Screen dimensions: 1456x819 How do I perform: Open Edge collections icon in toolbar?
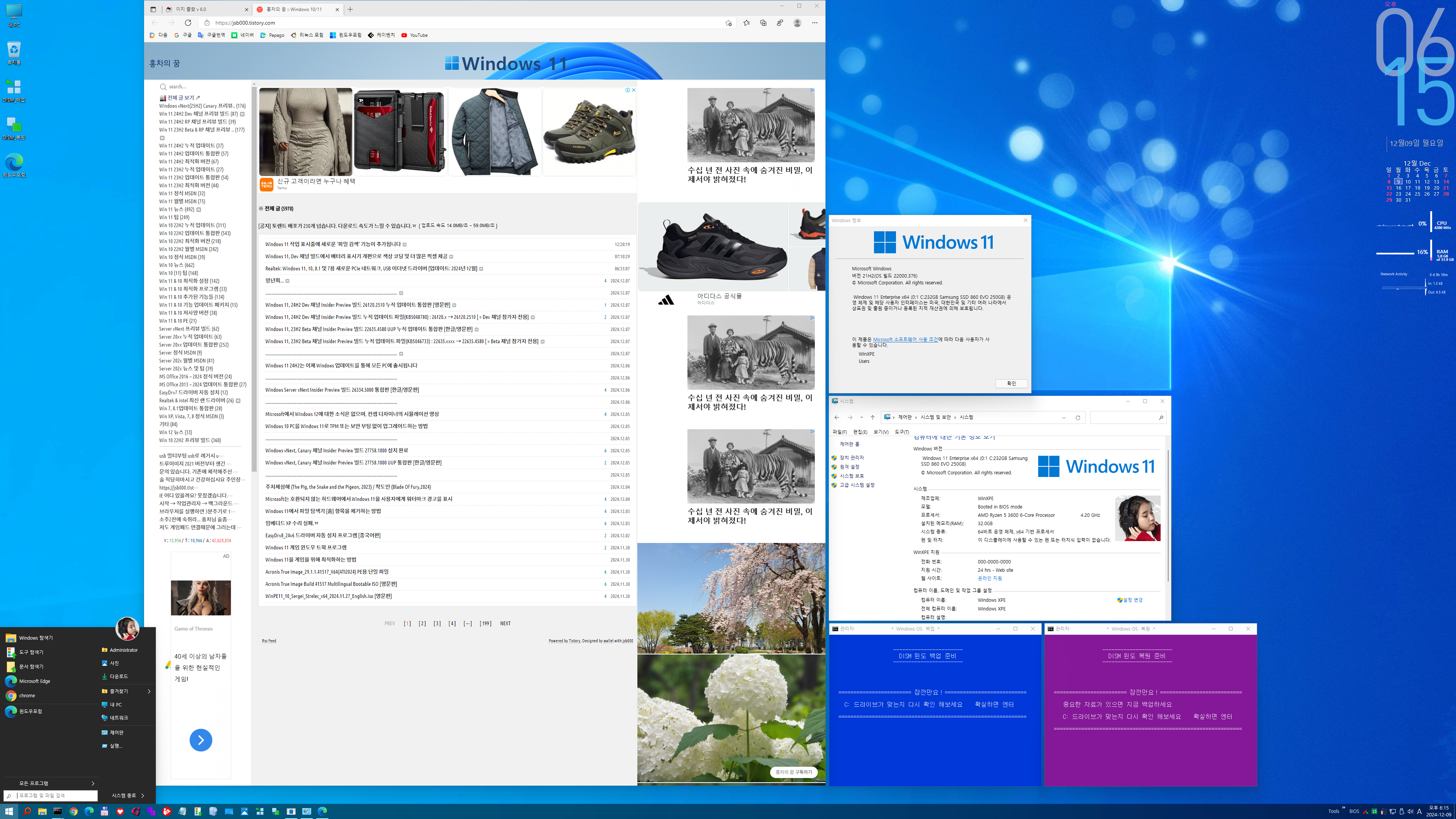(x=764, y=23)
